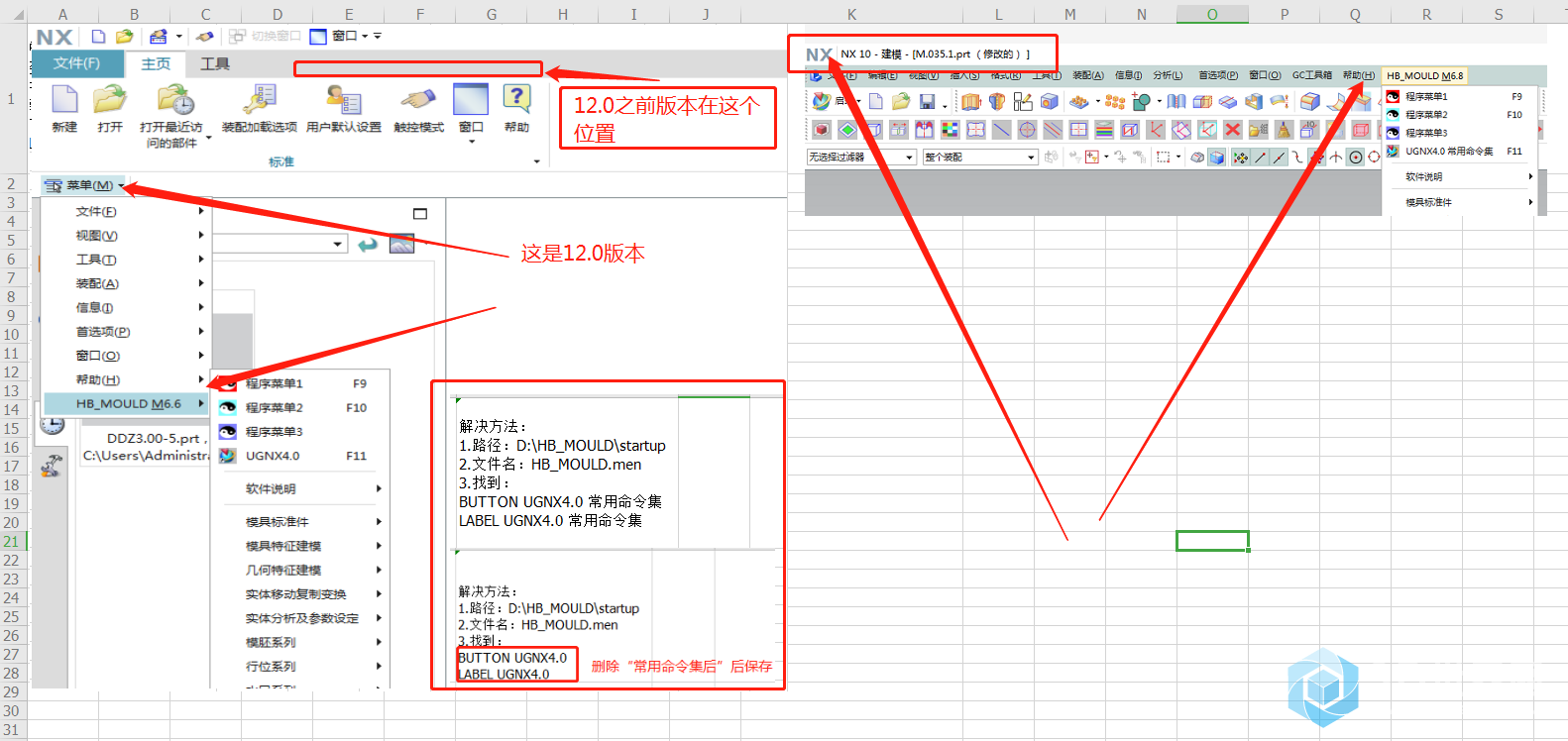Click the 打开最近访问的部件 recent parts icon
The image size is (1568, 741).
[174, 100]
